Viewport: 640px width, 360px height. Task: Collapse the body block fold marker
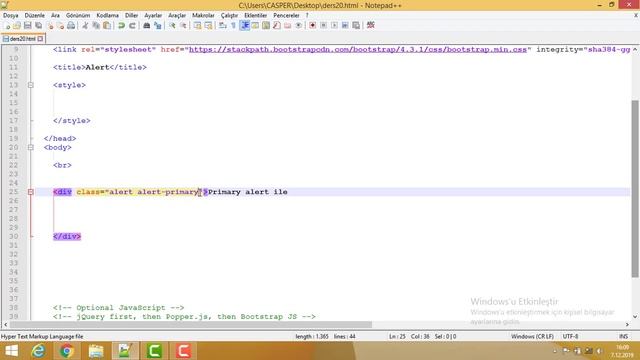click(x=31, y=147)
